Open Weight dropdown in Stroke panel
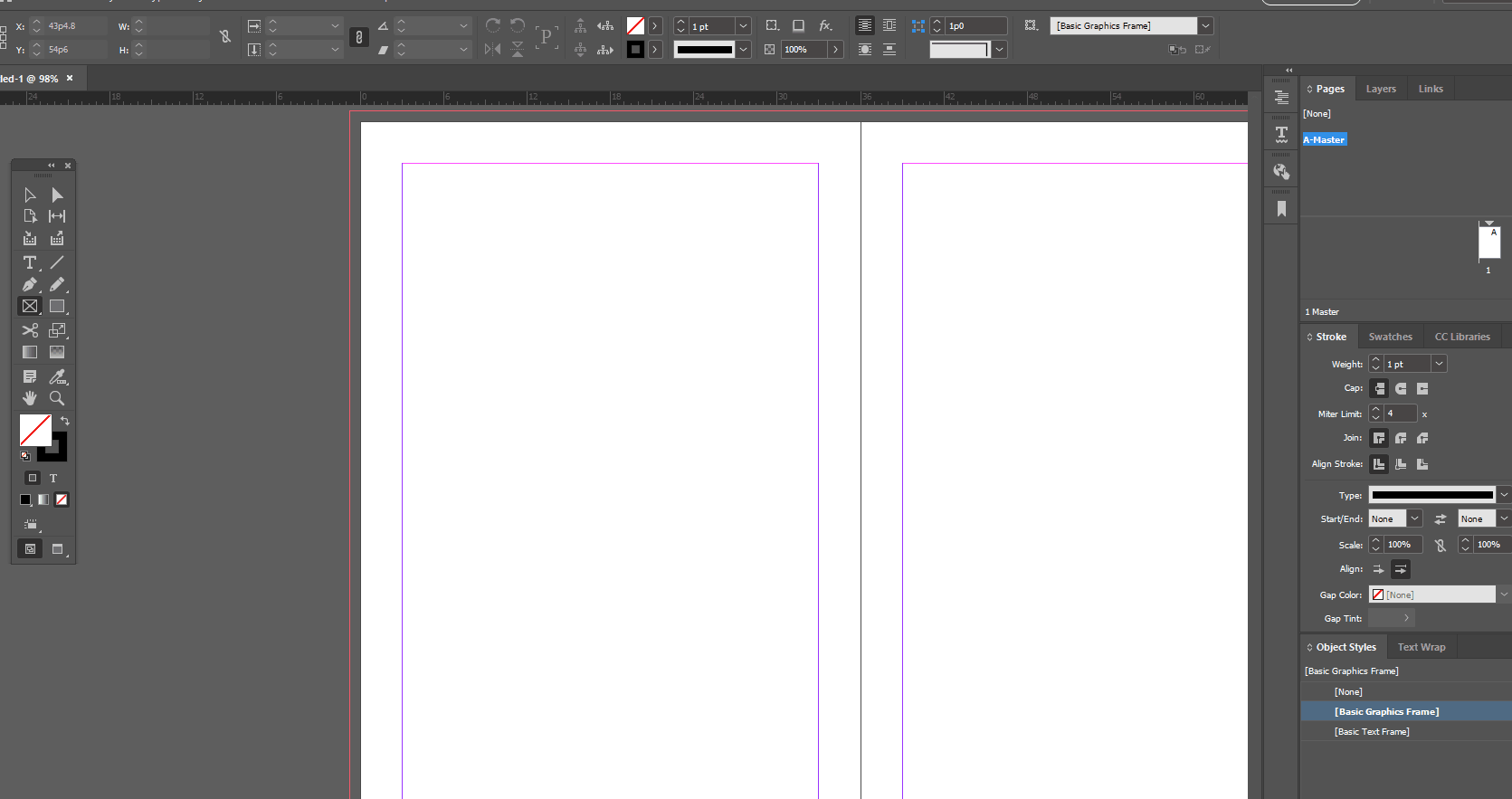The image size is (1512, 799). [x=1439, y=364]
